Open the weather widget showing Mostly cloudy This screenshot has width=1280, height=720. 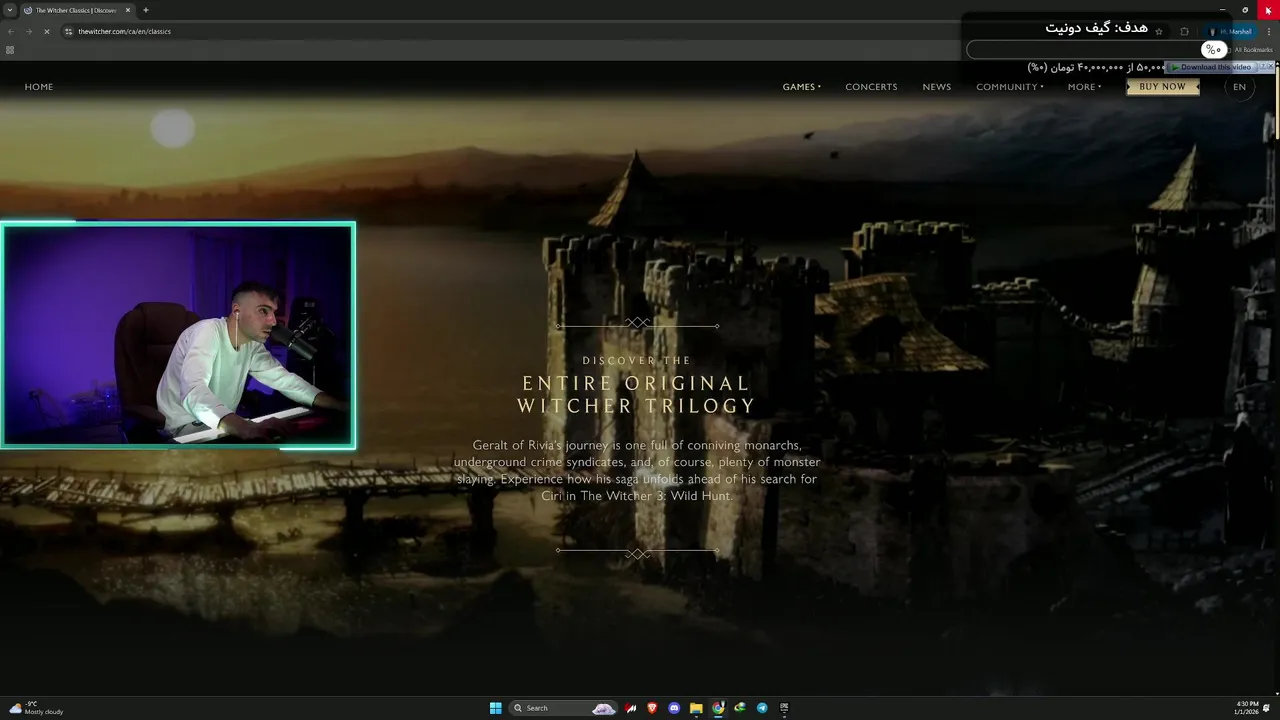pyautogui.click(x=36, y=708)
